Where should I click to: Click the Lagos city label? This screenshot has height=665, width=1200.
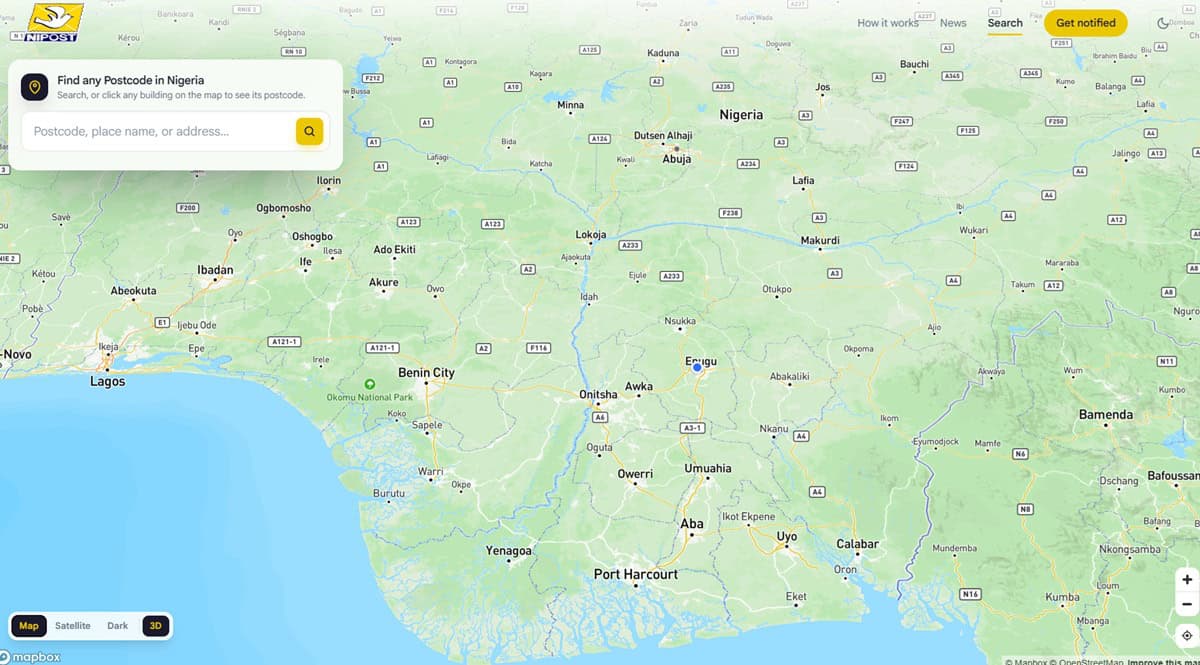pos(107,381)
